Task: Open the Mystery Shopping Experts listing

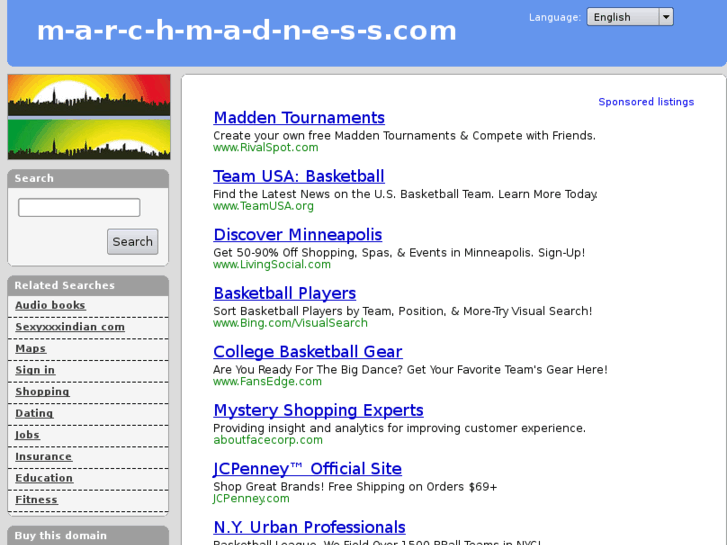Action: (318, 410)
